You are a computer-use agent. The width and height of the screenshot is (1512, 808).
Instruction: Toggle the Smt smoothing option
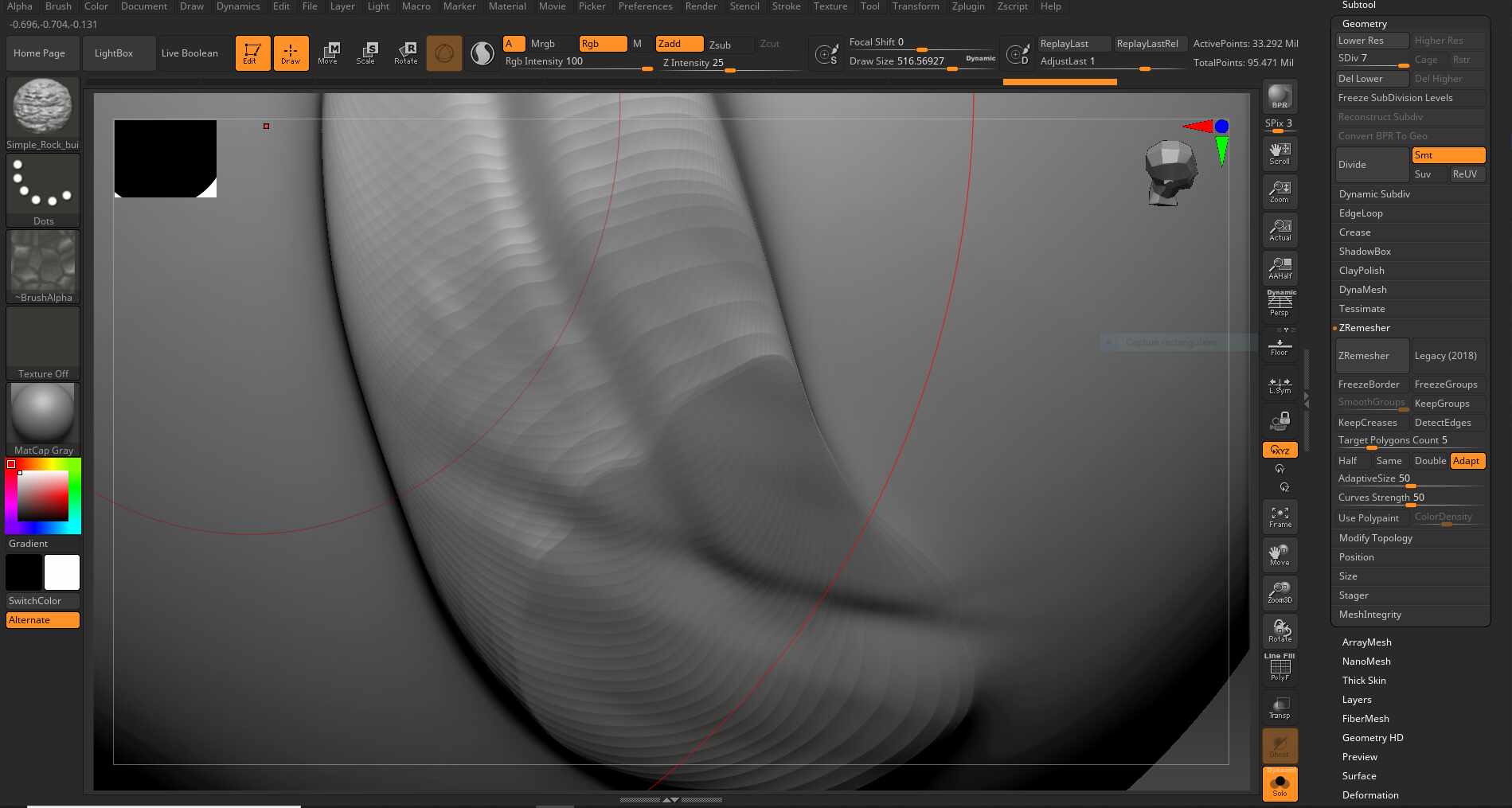click(1448, 155)
